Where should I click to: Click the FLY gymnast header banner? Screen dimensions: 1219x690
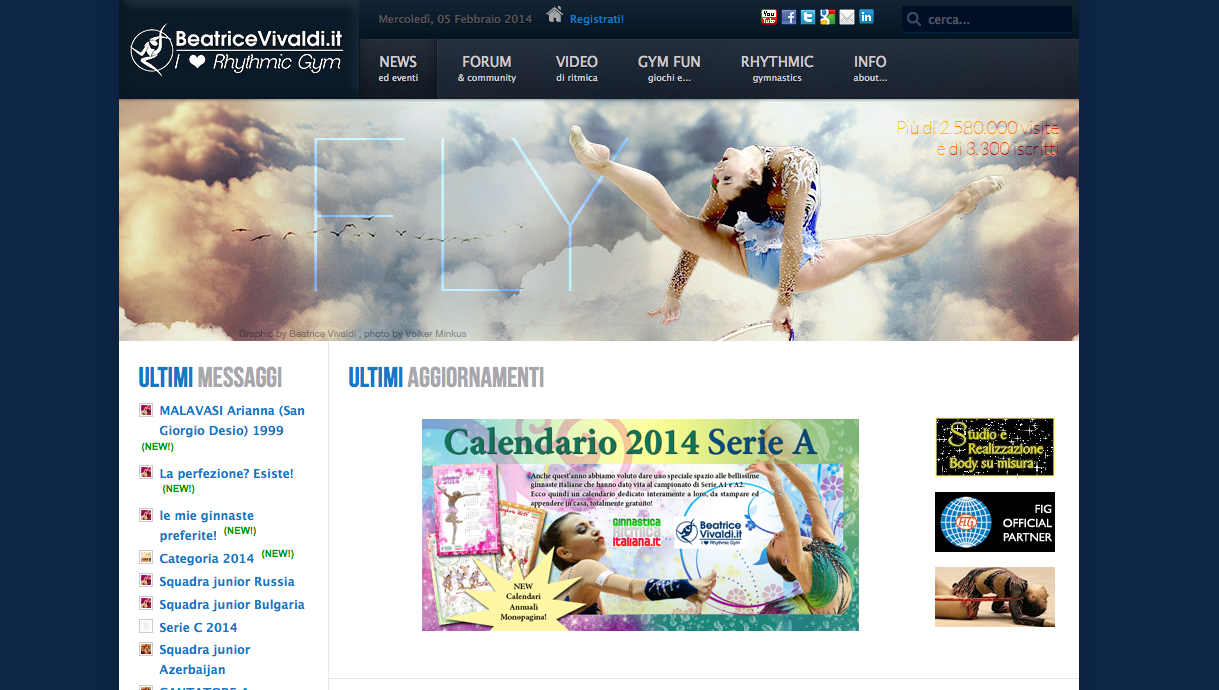(599, 220)
